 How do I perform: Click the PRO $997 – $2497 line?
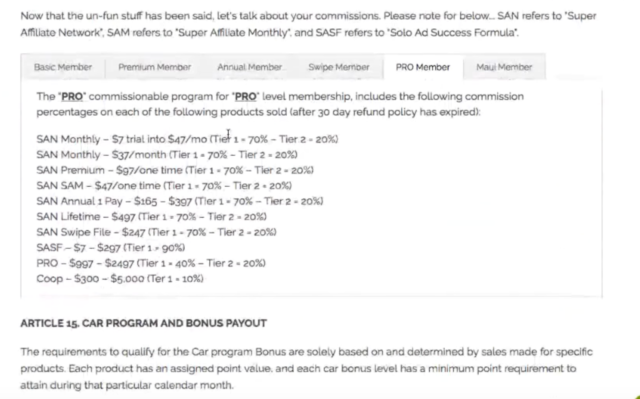(x=151, y=263)
